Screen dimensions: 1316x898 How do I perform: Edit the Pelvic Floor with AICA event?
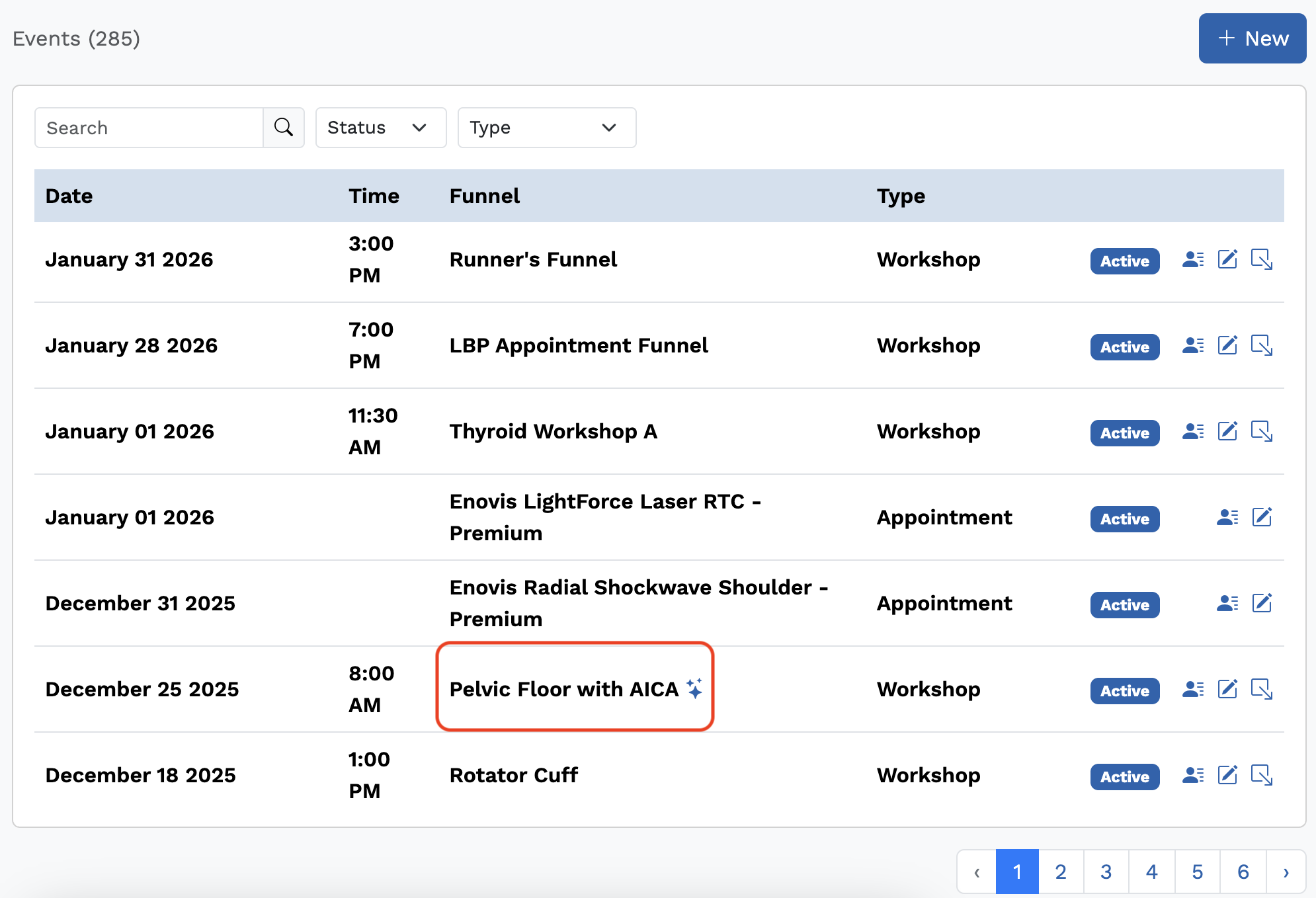[x=1227, y=689]
